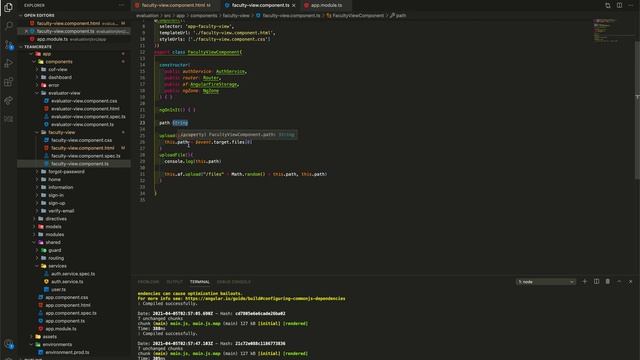The height and width of the screenshot is (360, 640).
Task: Open the Debug Console panel tab
Action: tap(233, 282)
